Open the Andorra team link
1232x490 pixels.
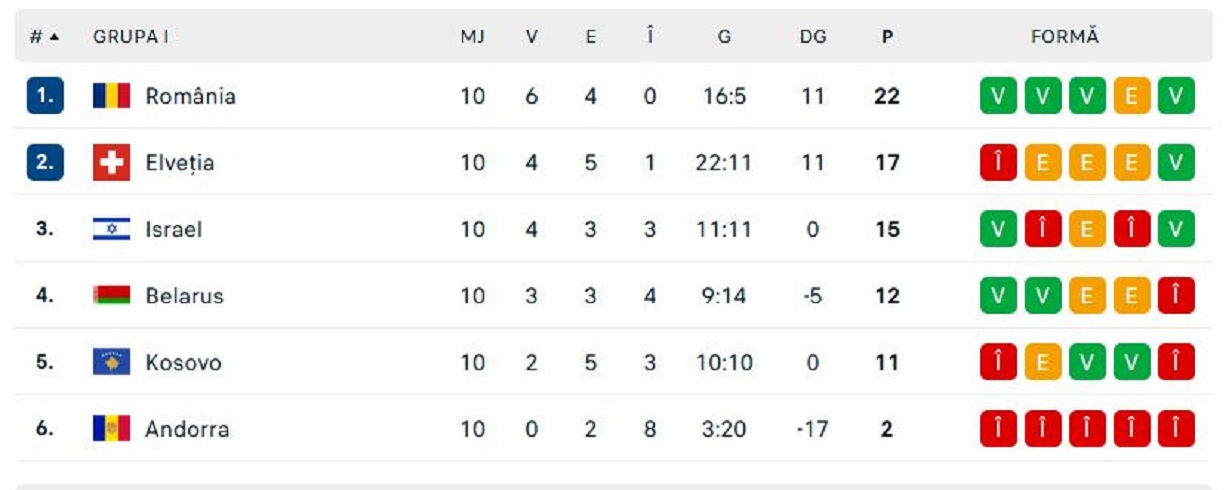(187, 429)
